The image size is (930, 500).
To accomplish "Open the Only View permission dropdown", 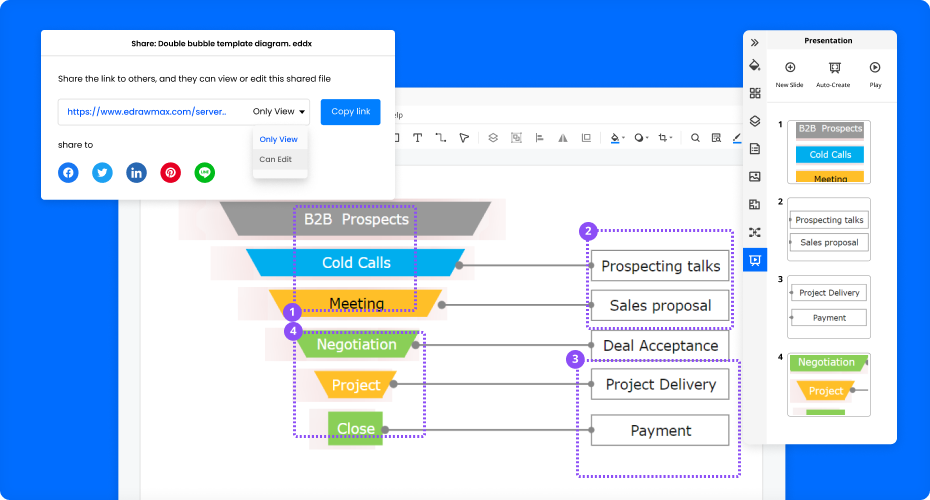I will 280,112.
